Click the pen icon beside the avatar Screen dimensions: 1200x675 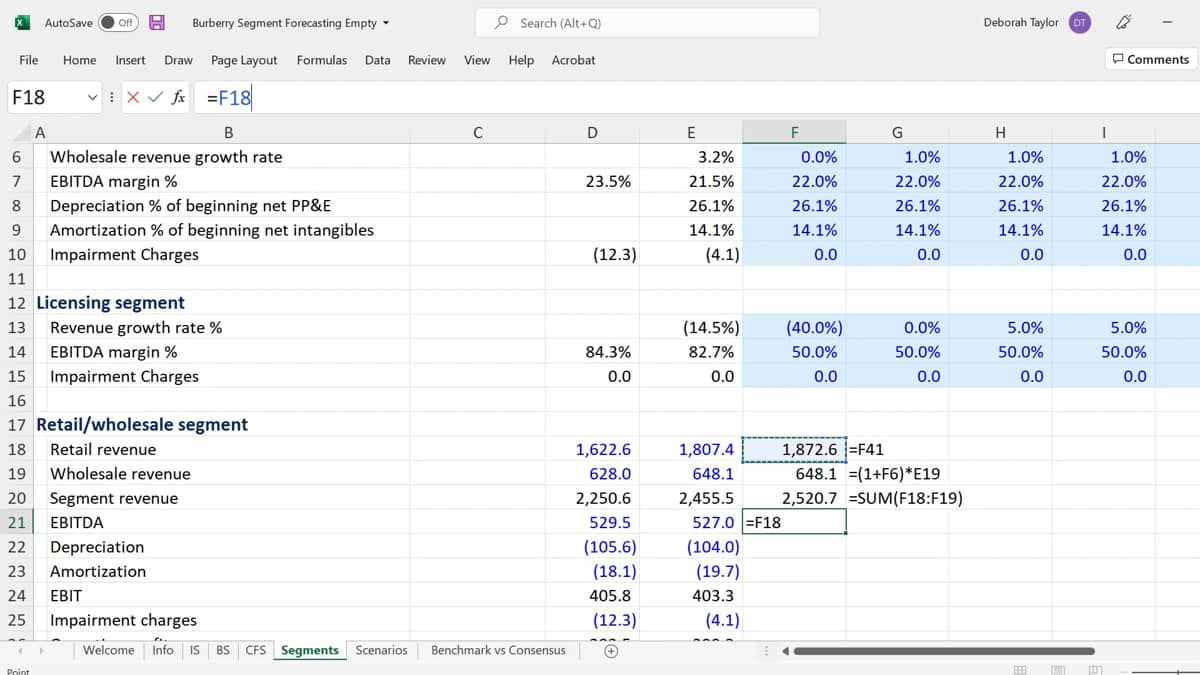(x=1123, y=22)
